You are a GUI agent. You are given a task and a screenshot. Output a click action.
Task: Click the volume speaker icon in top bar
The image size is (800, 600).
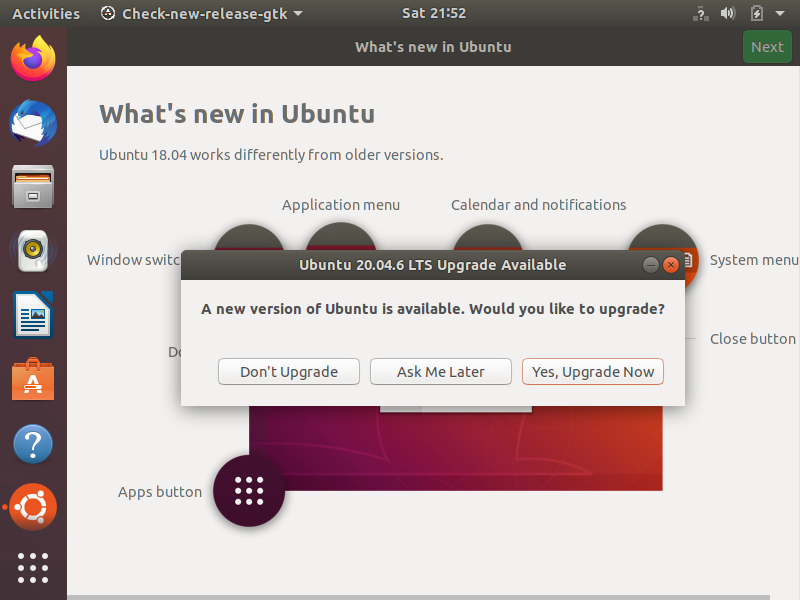[728, 13]
